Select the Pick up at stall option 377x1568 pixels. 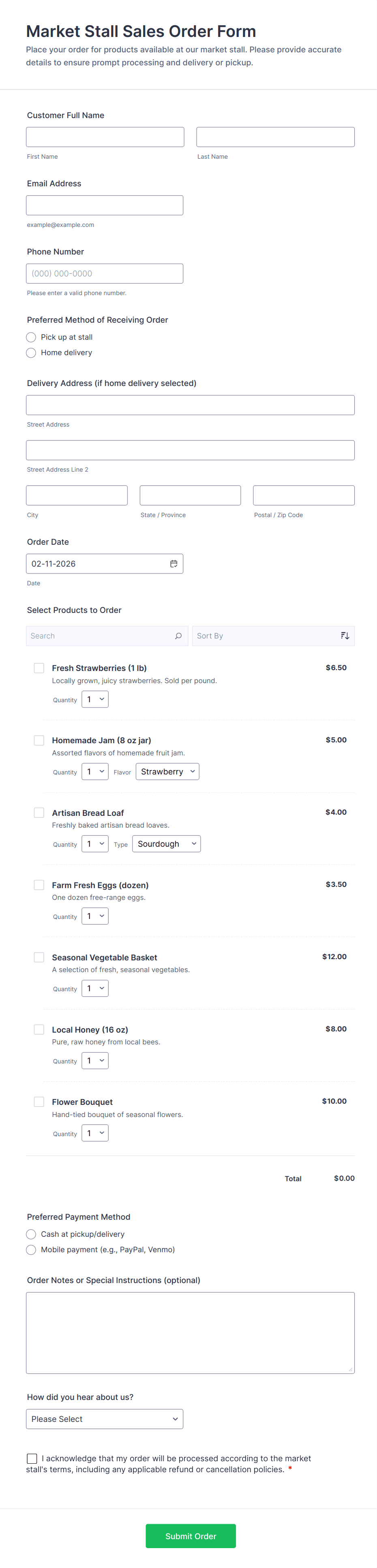(x=32, y=337)
